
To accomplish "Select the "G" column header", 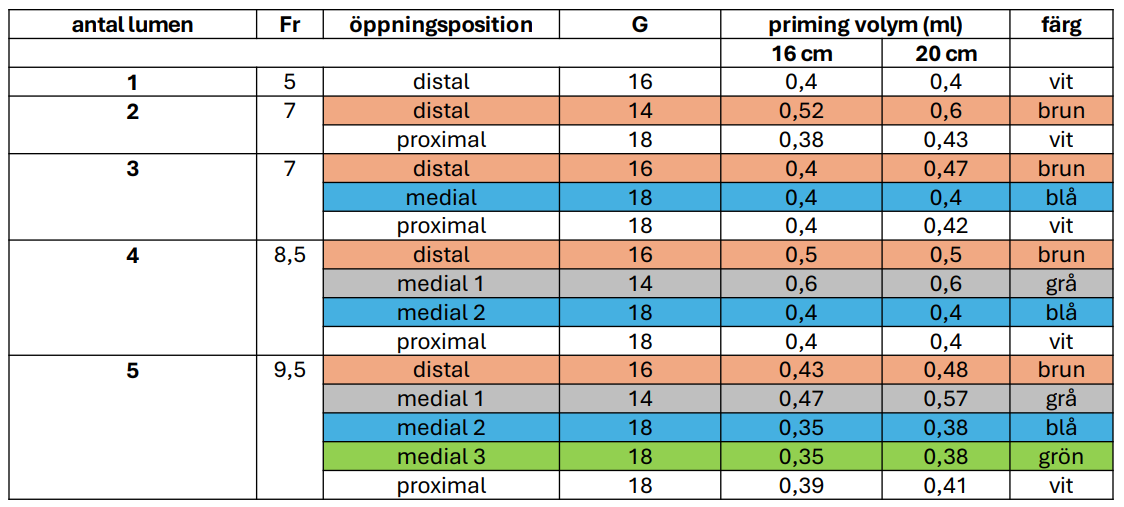I will pos(640,25).
